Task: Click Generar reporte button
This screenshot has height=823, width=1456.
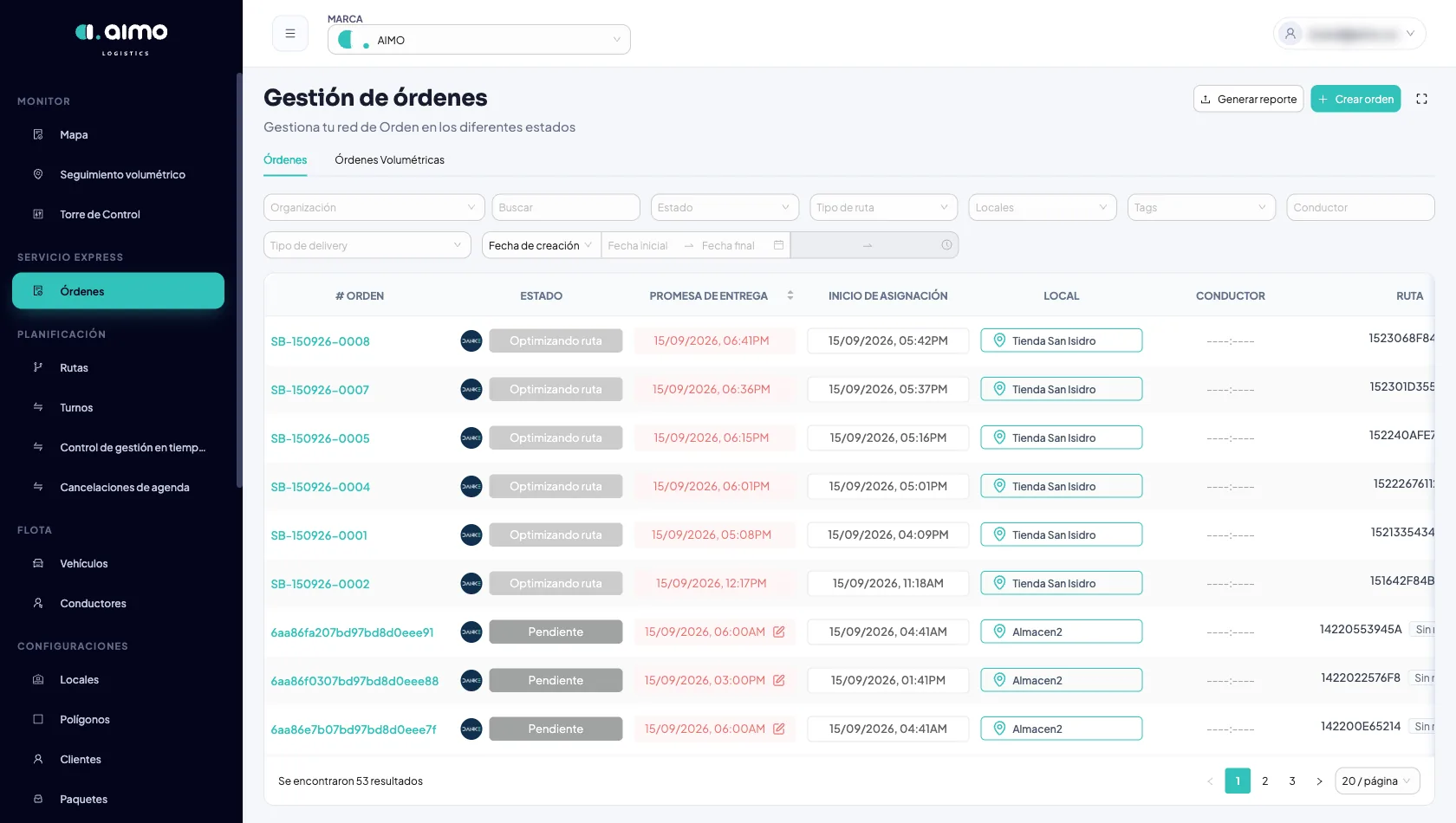Action: 1248,99
